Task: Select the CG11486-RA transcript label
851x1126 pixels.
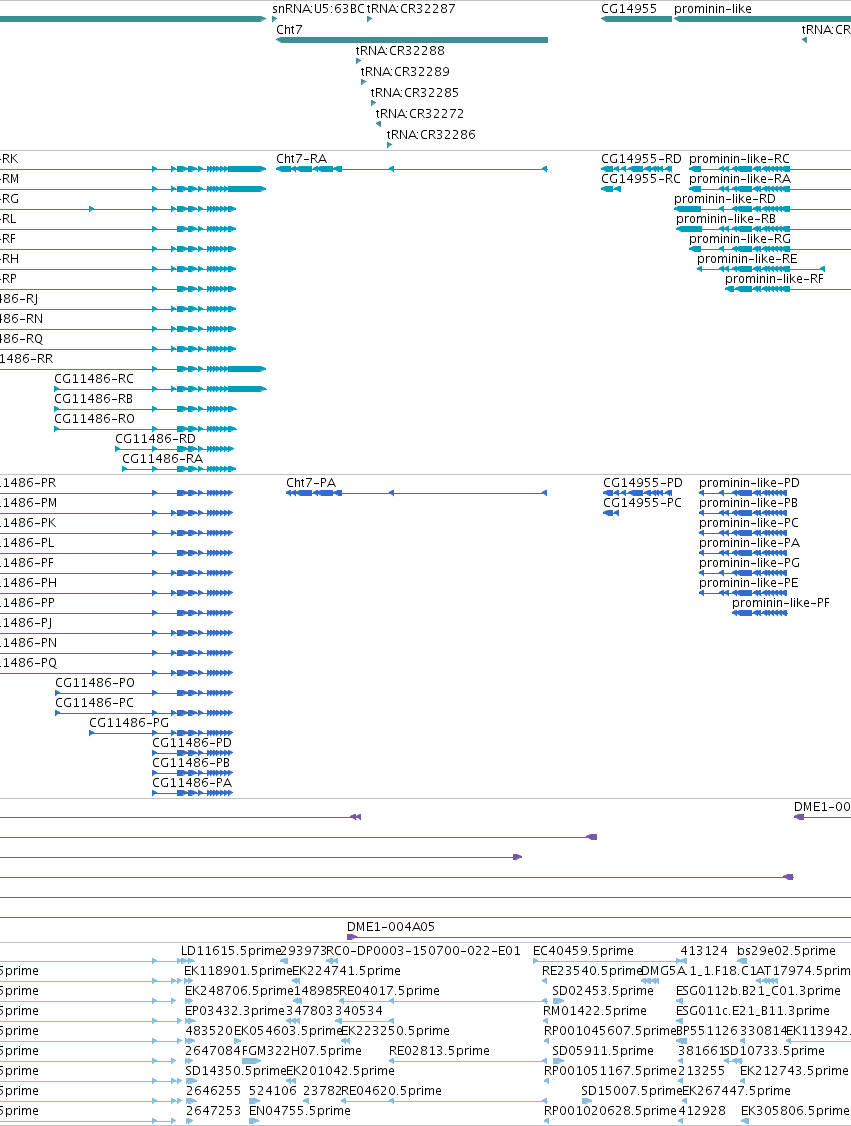Action: coord(162,460)
